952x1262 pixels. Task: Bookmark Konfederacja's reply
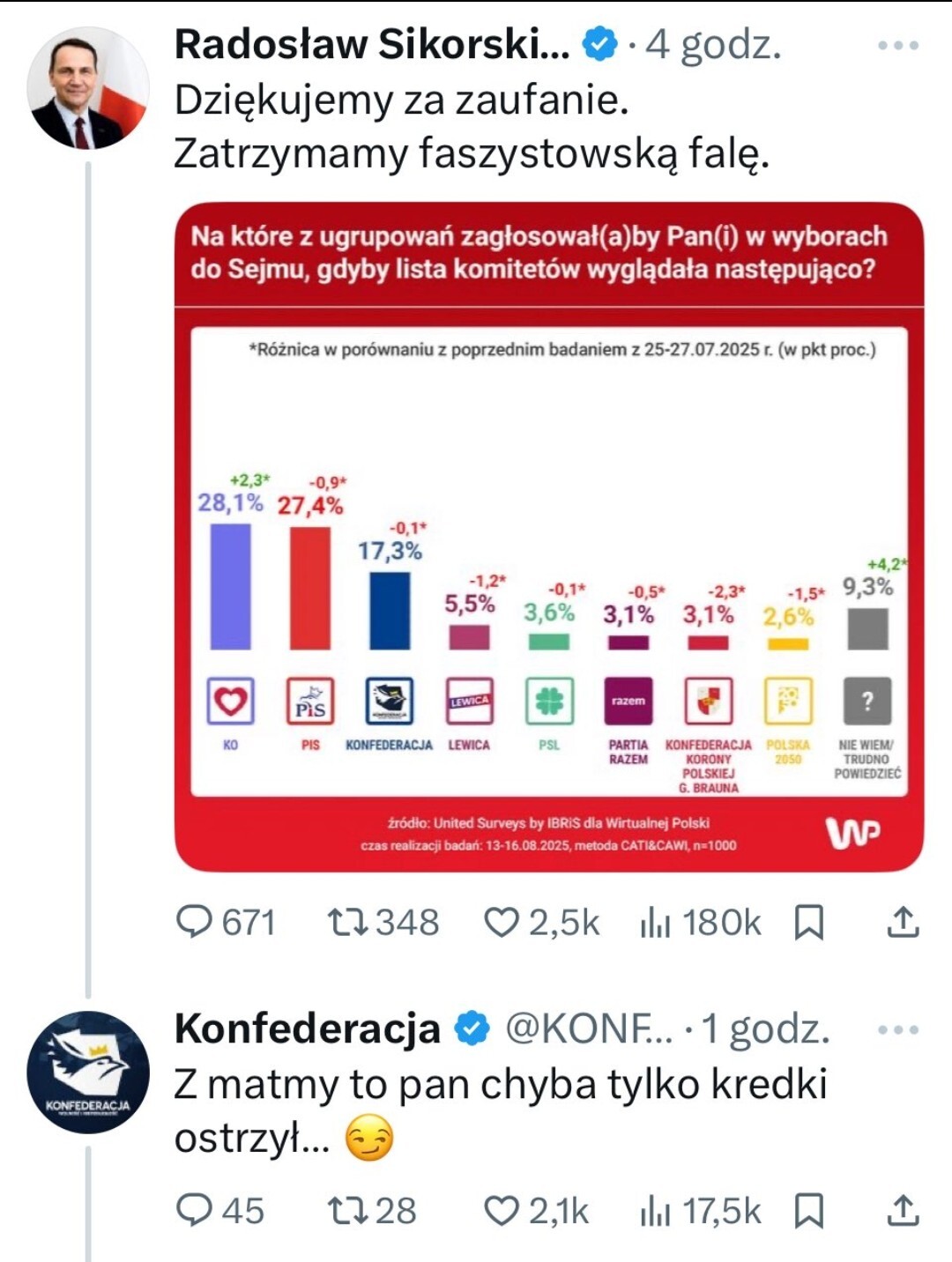click(808, 1211)
